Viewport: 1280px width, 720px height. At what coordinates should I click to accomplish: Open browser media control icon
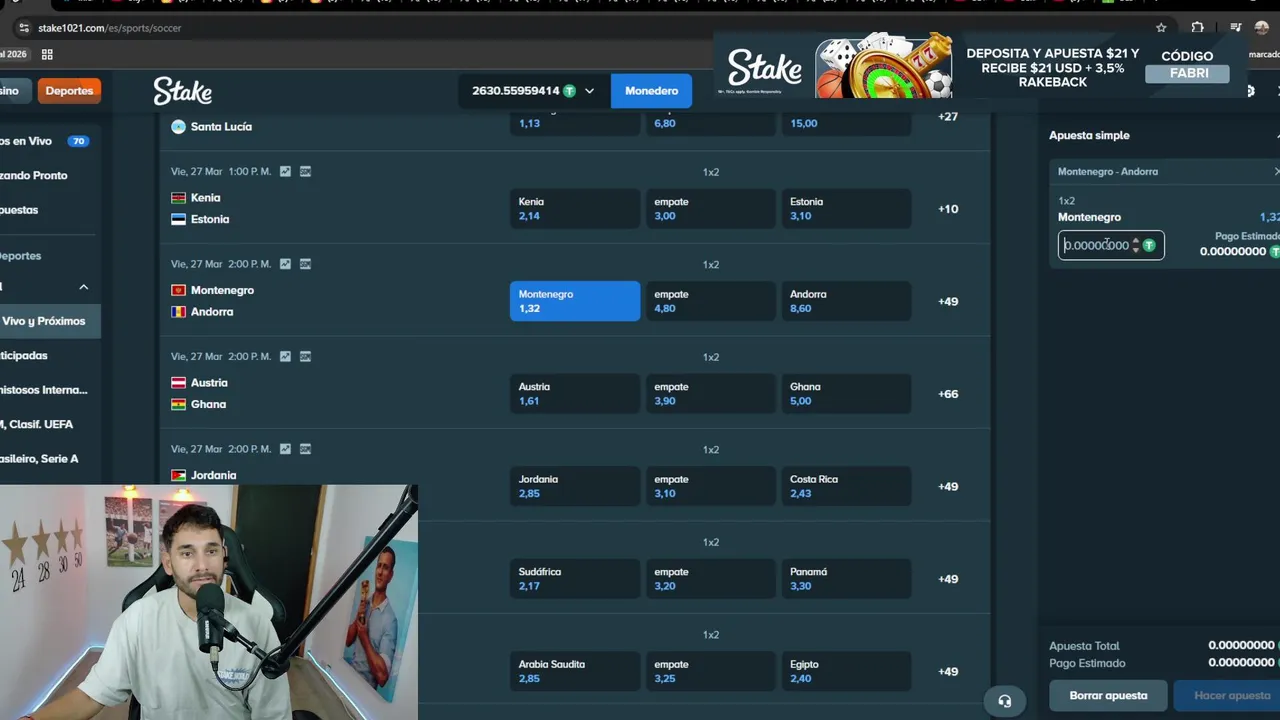pos(1236,28)
